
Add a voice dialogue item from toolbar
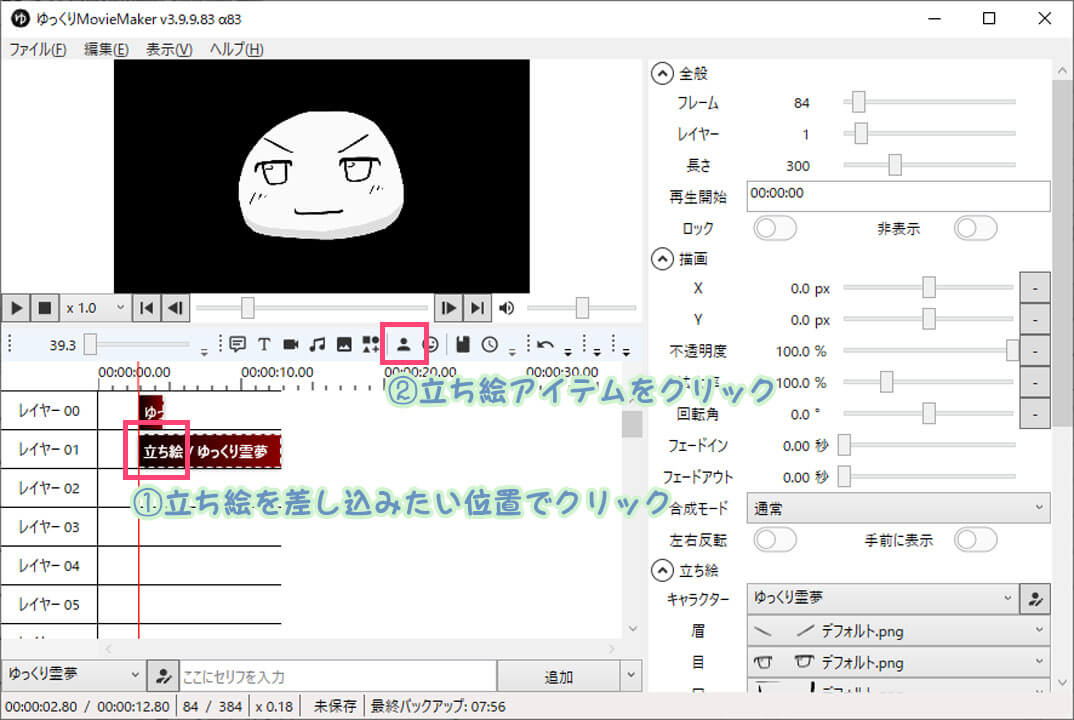(x=237, y=345)
